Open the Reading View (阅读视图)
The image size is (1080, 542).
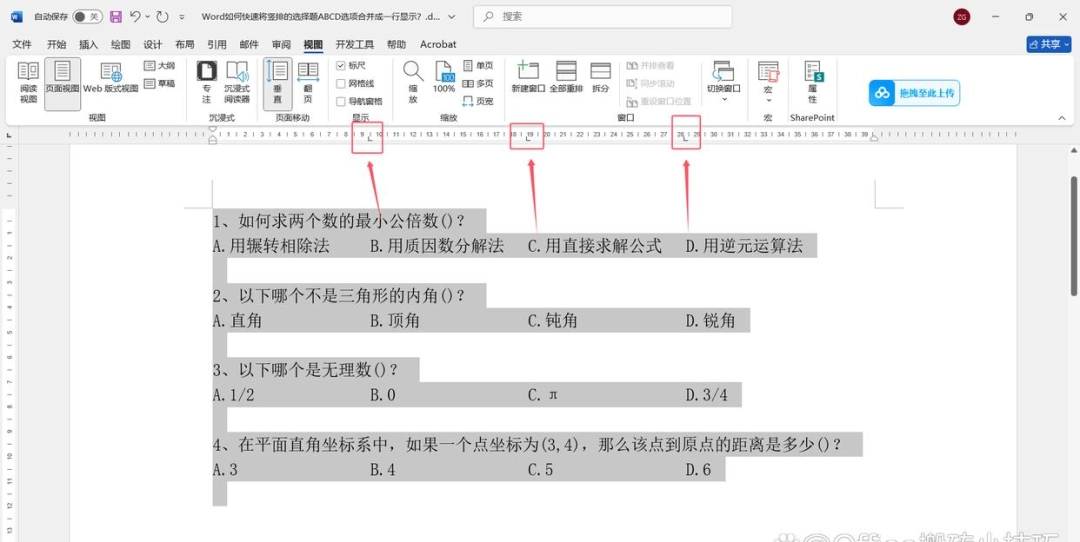pyautogui.click(x=28, y=83)
